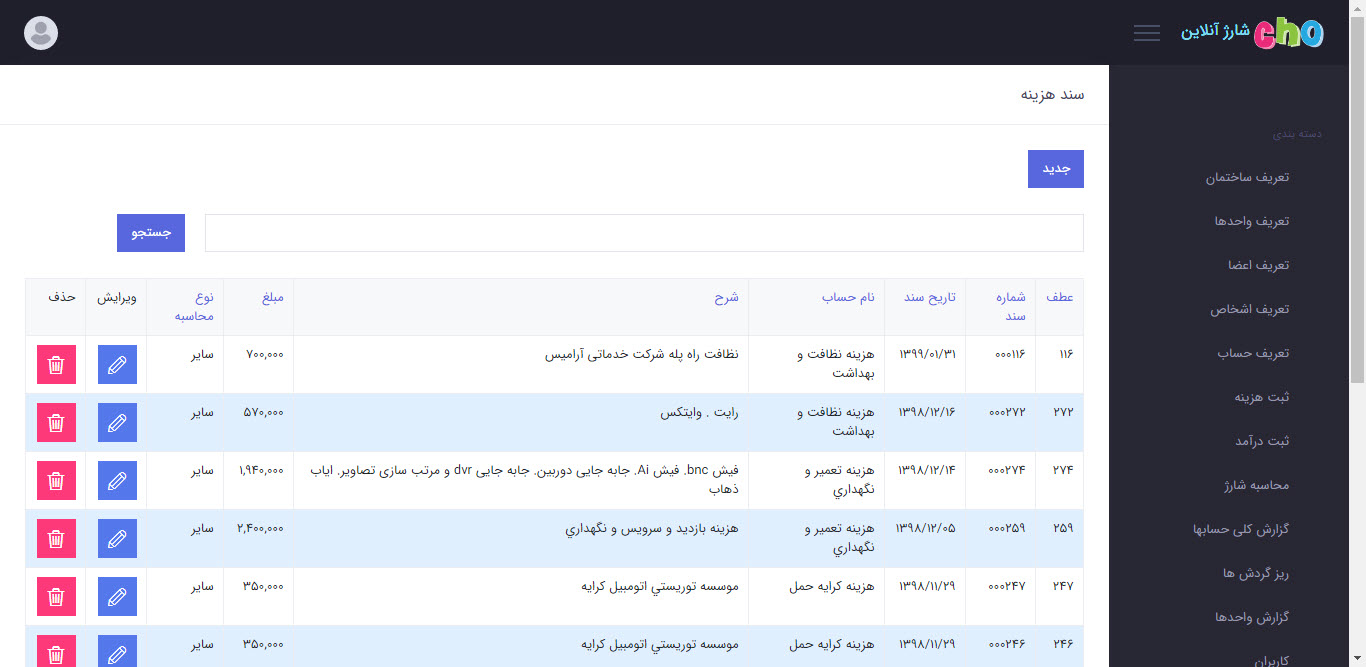Click the جدید (new) button
The image size is (1366, 667).
click(1056, 169)
